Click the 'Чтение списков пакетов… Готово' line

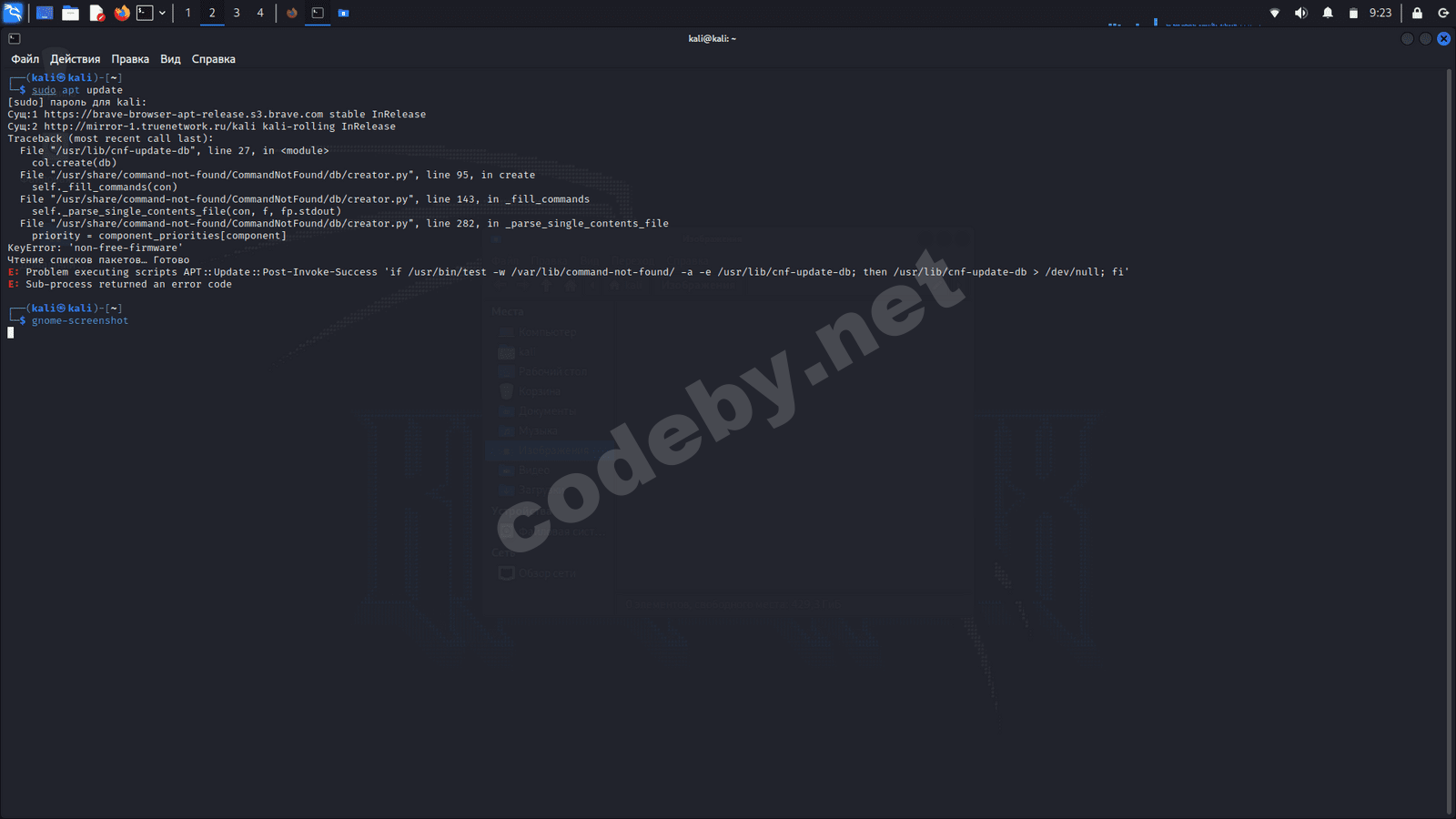(99, 260)
